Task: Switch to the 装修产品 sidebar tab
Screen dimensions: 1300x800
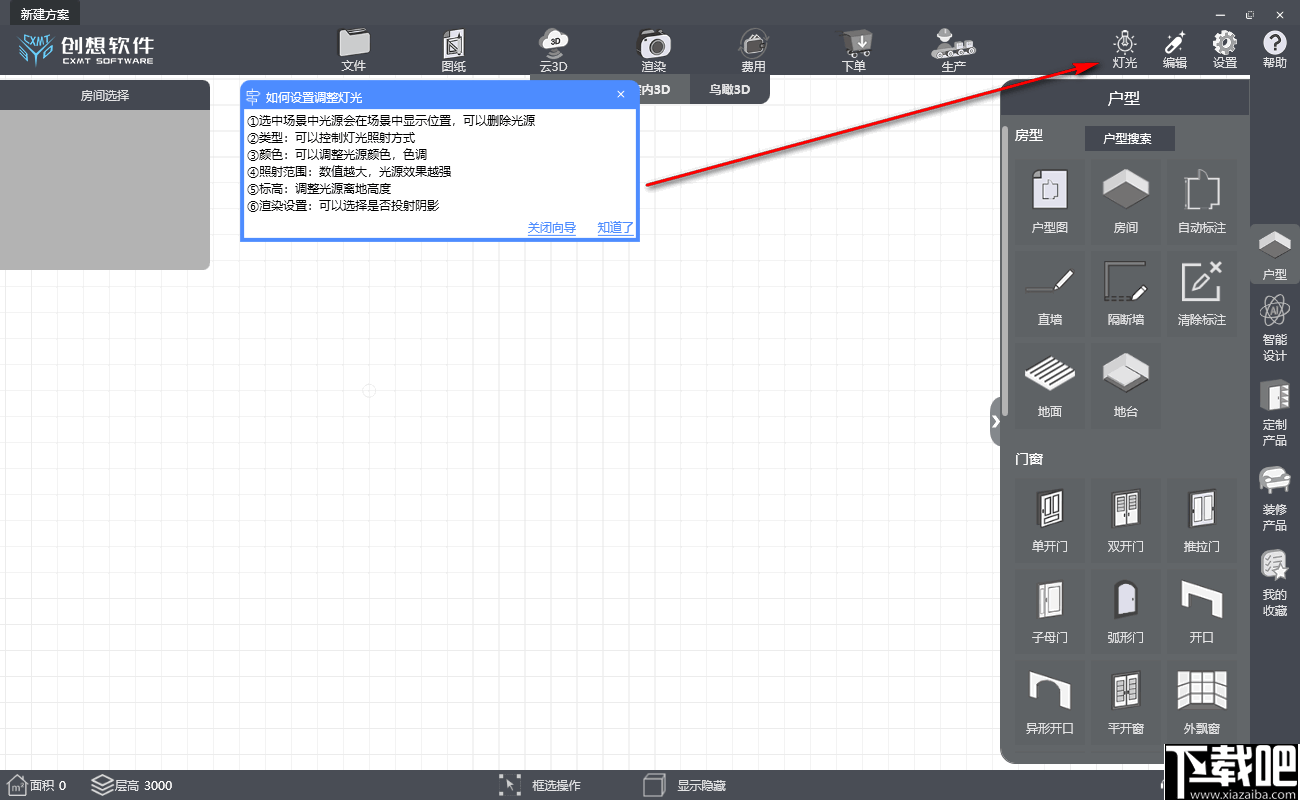Action: coord(1275,499)
